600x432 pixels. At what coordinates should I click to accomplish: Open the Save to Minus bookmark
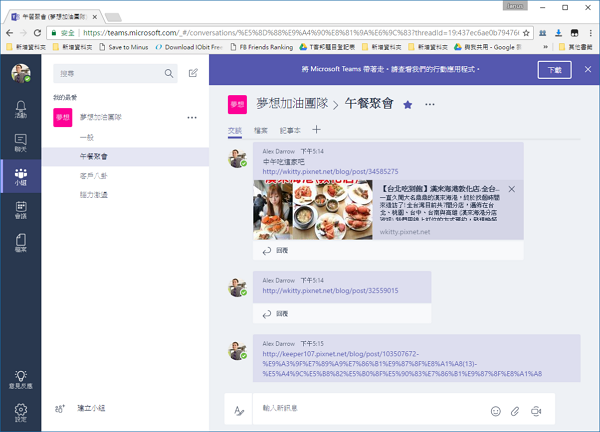[x=124, y=47]
